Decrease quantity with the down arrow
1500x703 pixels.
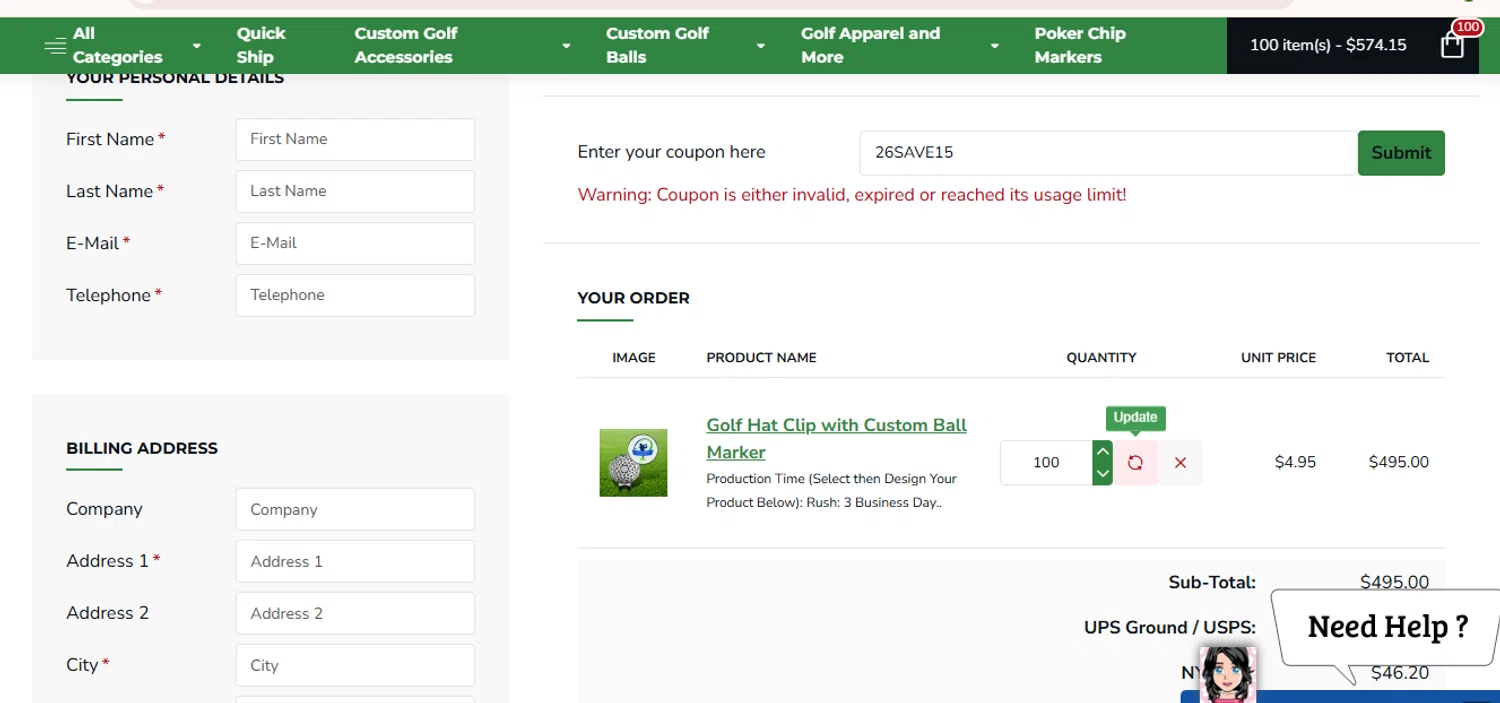[x=1103, y=474]
